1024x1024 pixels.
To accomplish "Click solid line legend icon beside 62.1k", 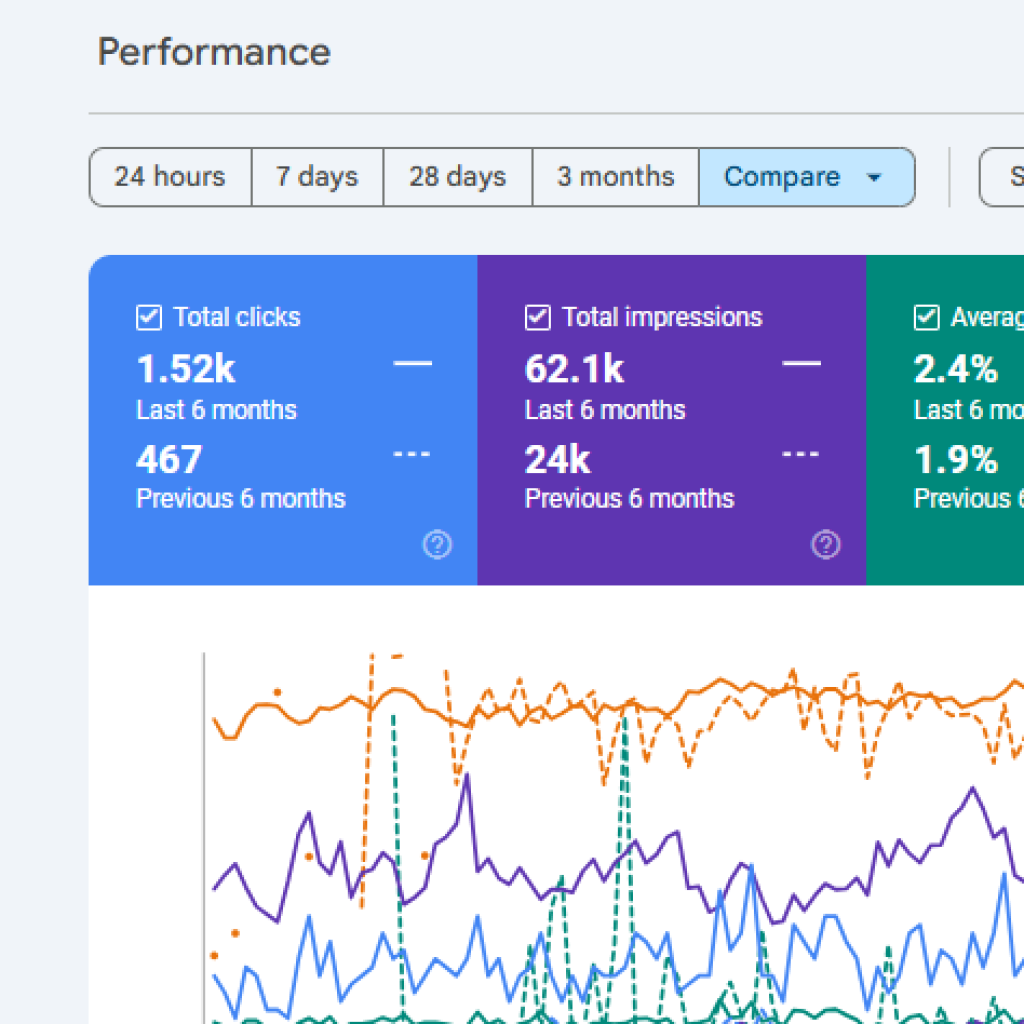I will click(x=801, y=363).
